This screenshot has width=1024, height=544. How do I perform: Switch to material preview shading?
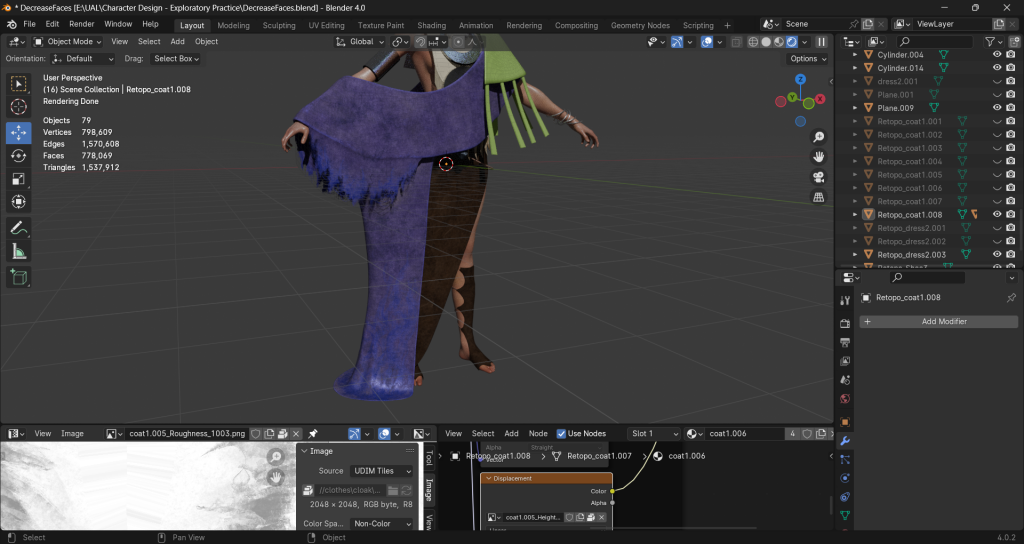coord(778,42)
